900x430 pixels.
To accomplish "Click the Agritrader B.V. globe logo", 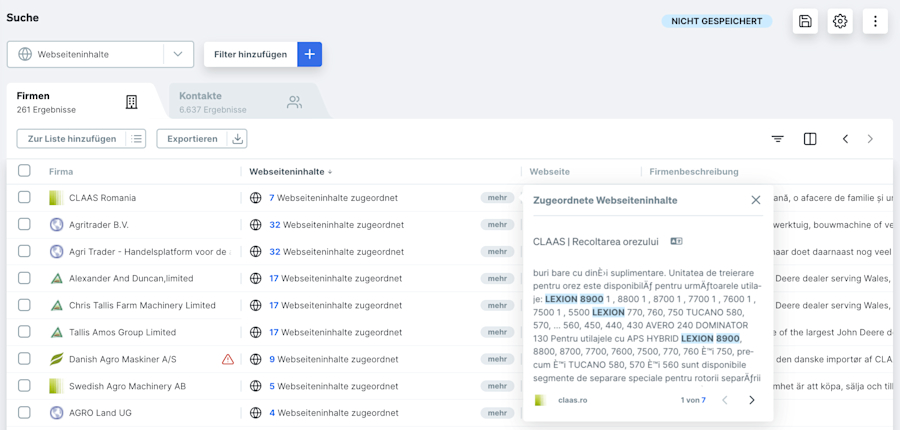I will point(56,225).
